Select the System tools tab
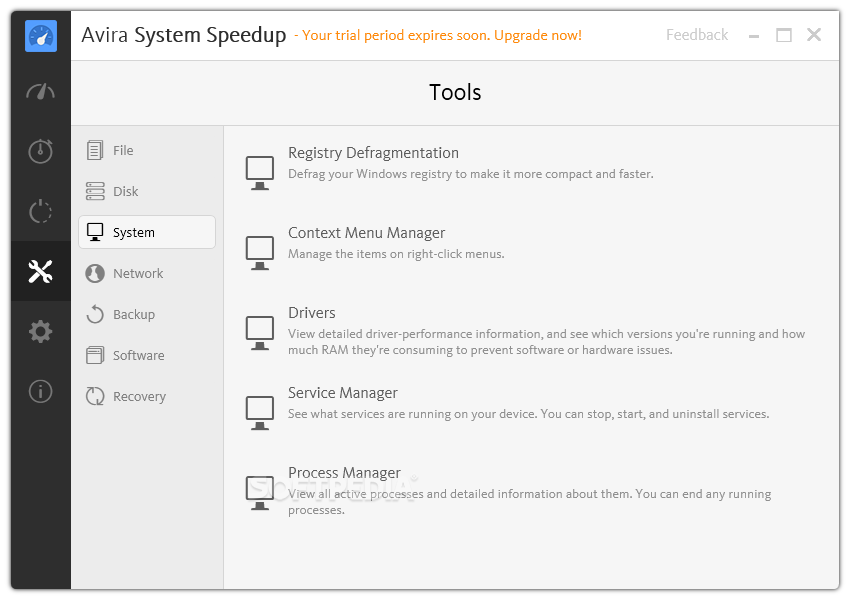Image resolution: width=850 pixels, height=600 pixels. (x=147, y=232)
